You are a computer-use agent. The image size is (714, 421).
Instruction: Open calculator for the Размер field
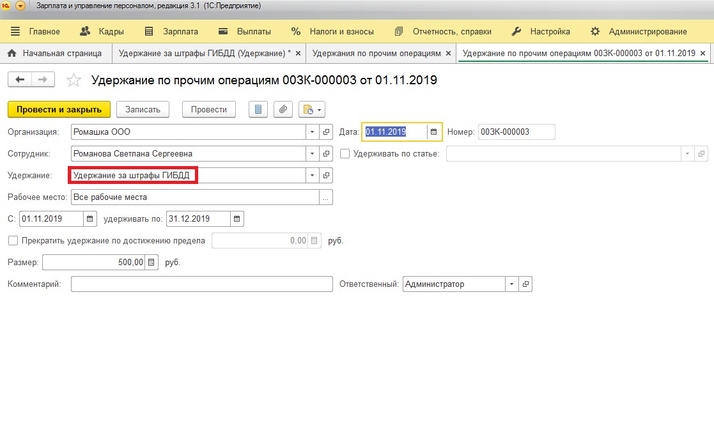pyautogui.click(x=152, y=262)
